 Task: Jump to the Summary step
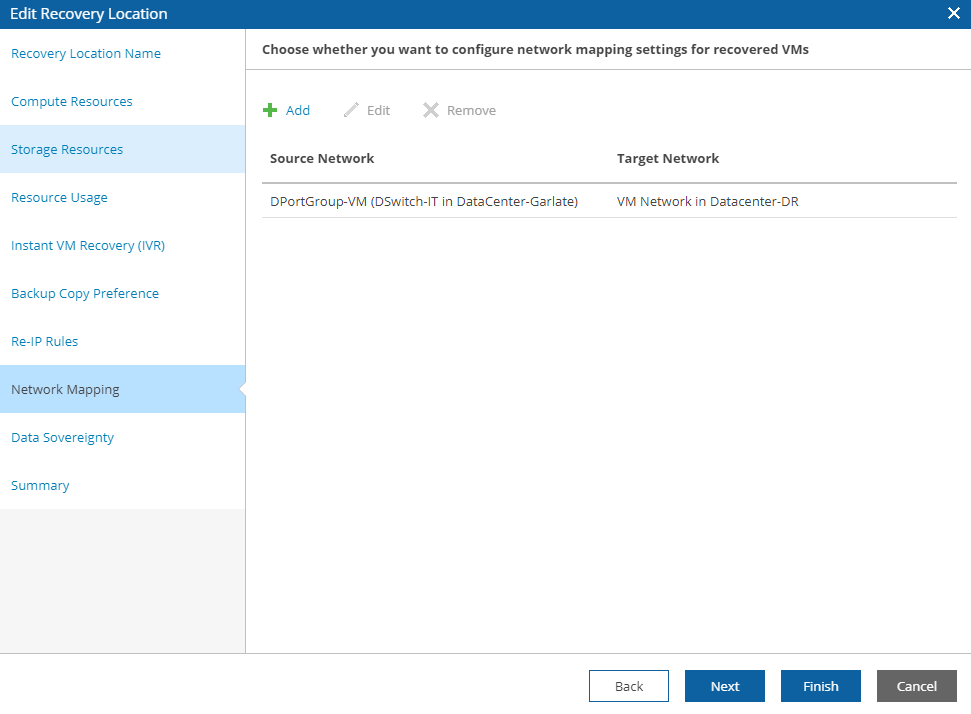click(40, 485)
